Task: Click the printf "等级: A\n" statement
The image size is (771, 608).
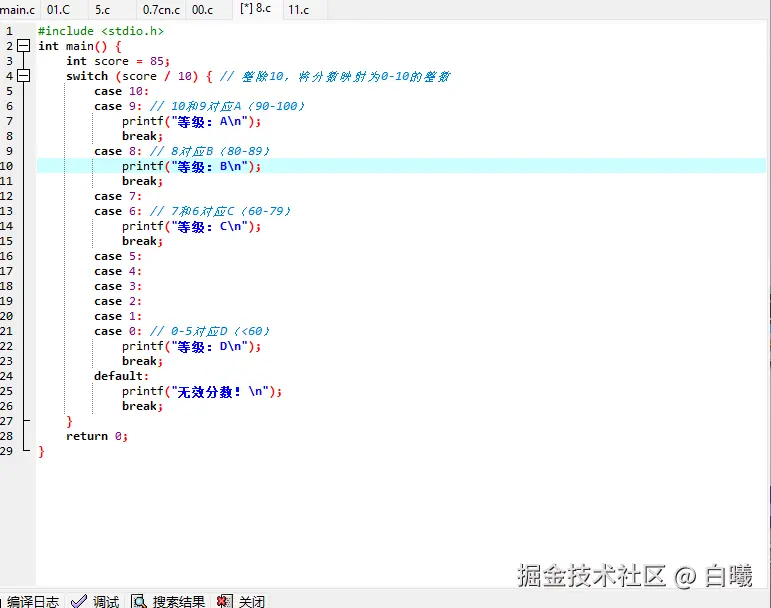Action: tap(191, 121)
